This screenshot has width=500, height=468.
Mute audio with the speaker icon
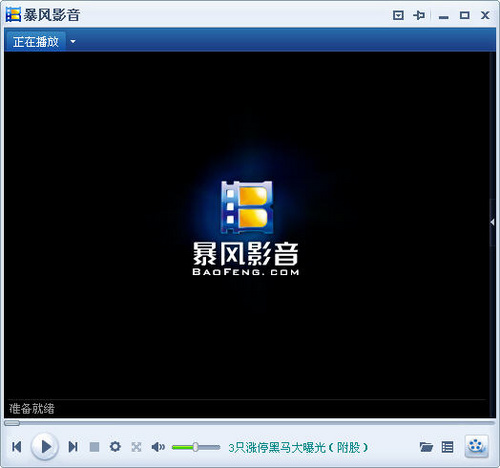coord(158,447)
